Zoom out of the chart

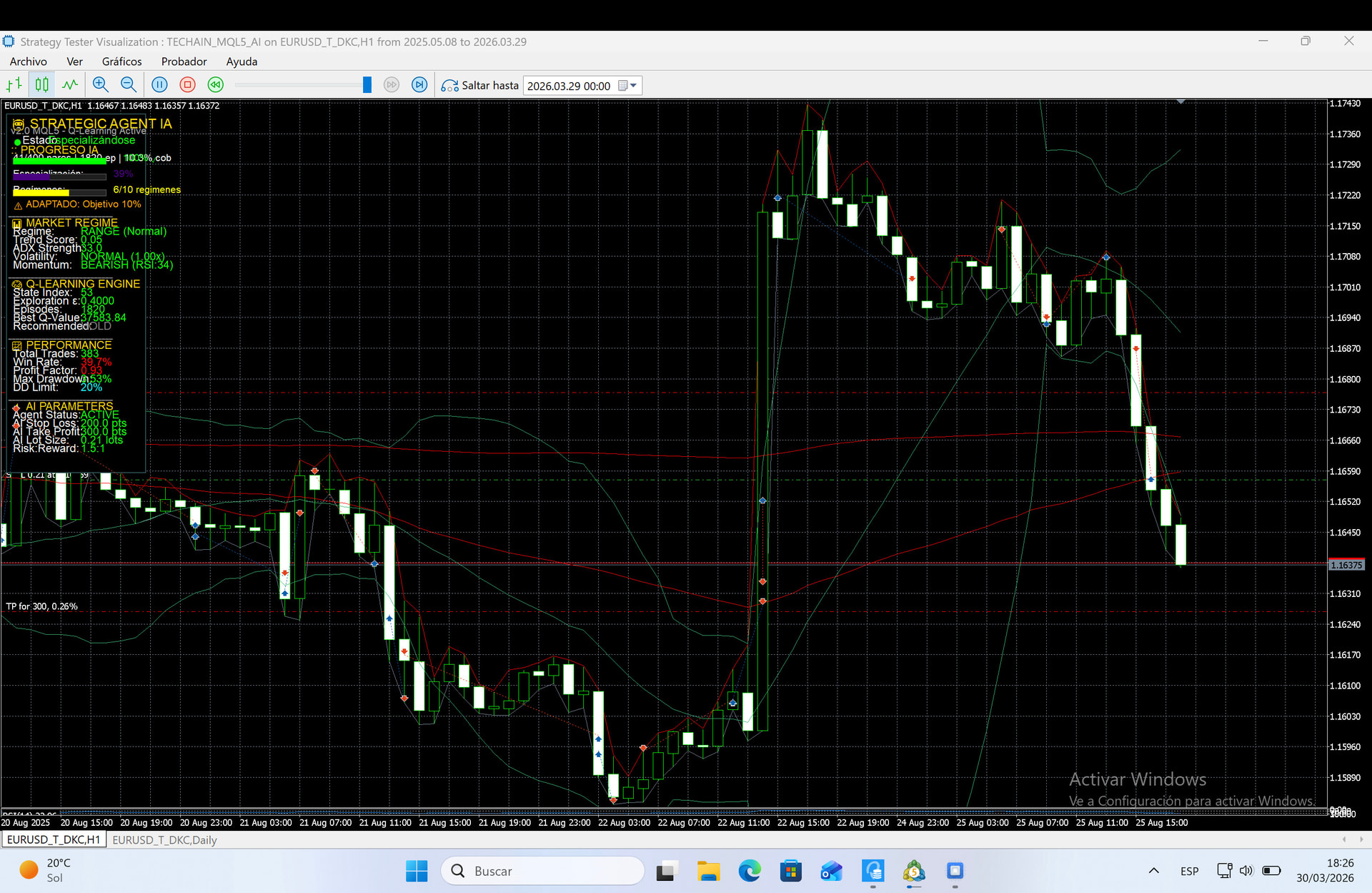click(129, 85)
